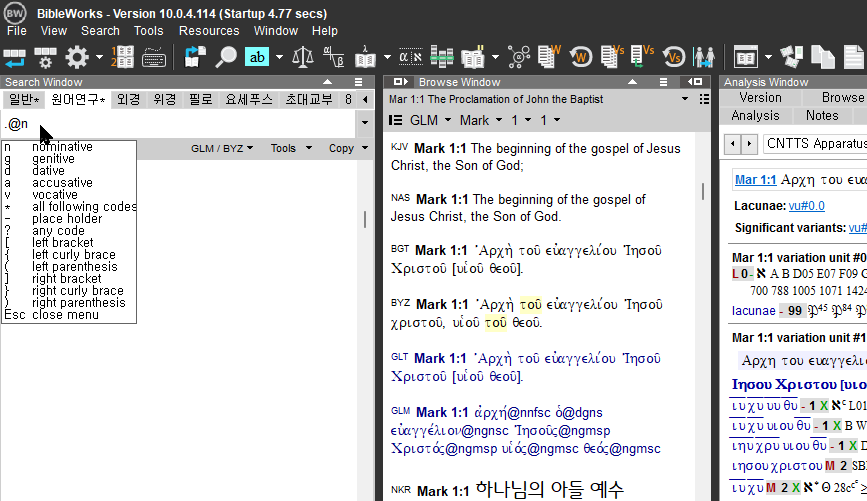The height and width of the screenshot is (501, 867).
Task: Switch to the 요세푸스 search tab
Action: point(249,100)
